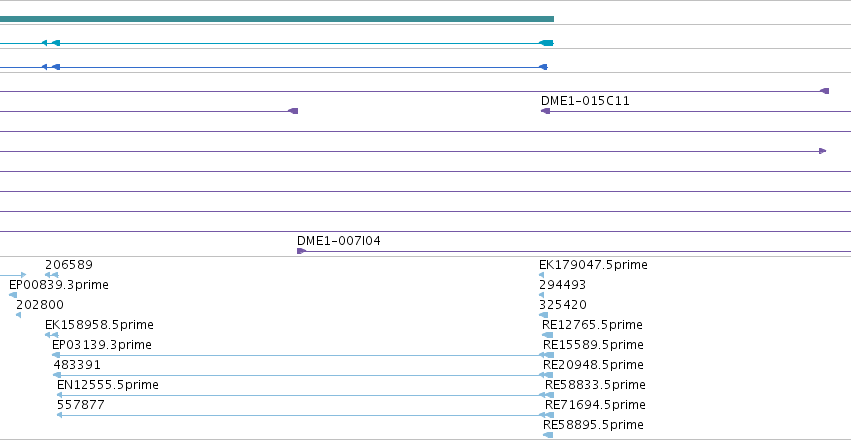Click the 294493 EST label
This screenshot has width=851, height=440.
click(563, 285)
